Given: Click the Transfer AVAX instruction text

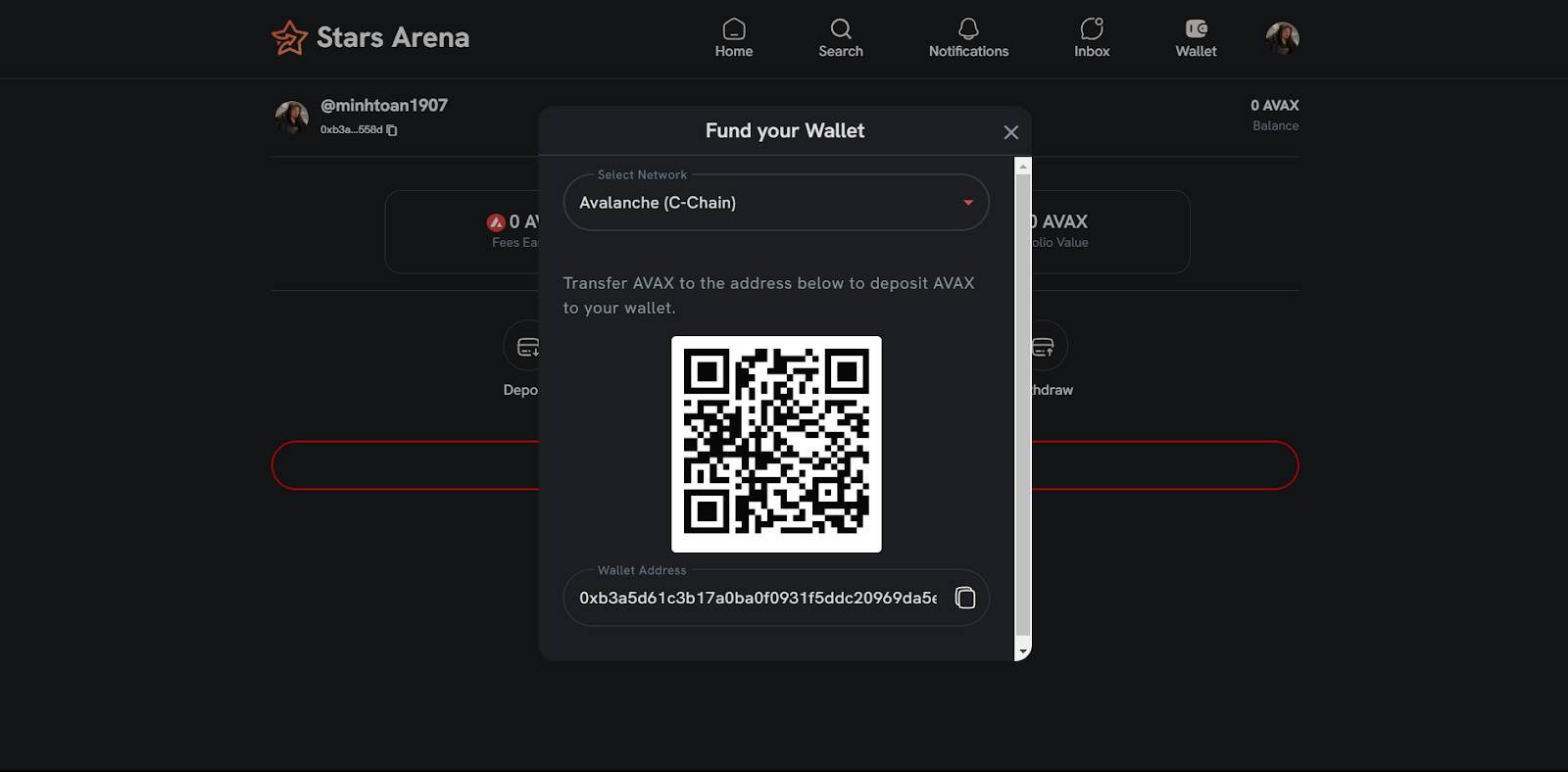Looking at the screenshot, I should point(768,295).
